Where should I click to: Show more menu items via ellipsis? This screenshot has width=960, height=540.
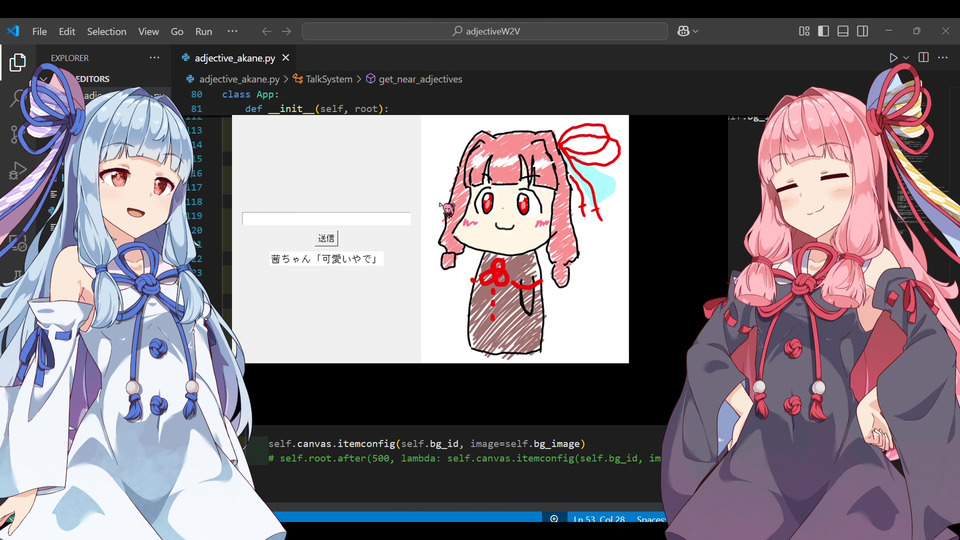click(232, 31)
